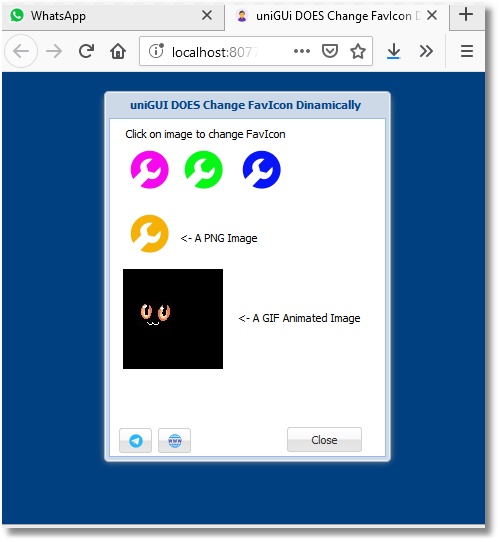Screen dimensions: 499x542
Task: Reload the current page
Action: (x=86, y=52)
